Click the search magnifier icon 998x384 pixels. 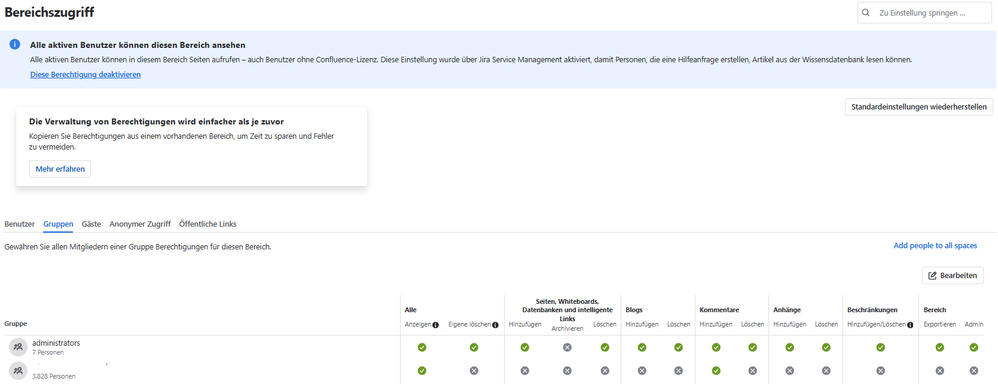(866, 13)
